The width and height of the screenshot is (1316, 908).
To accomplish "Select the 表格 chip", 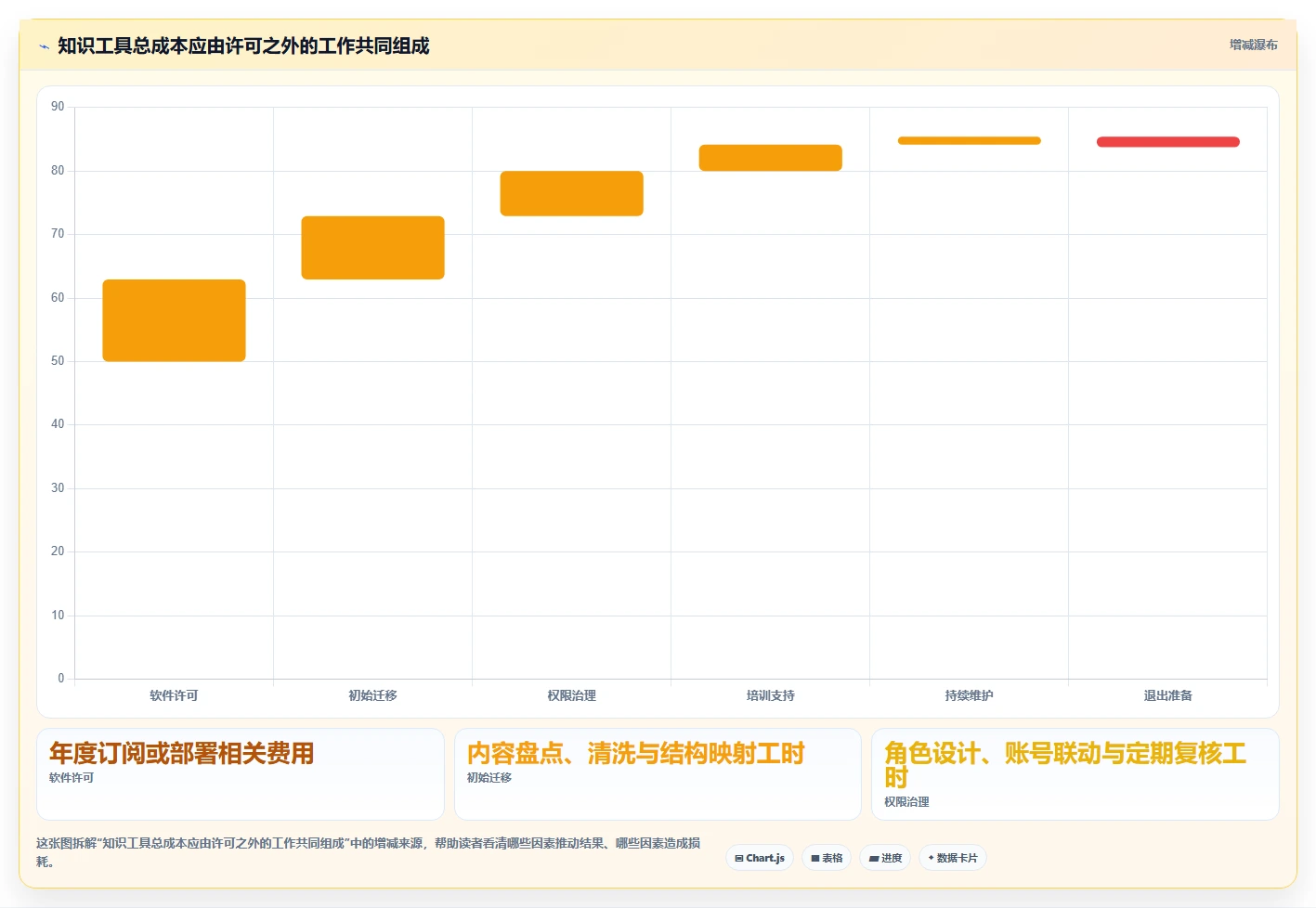I will pos(827,858).
